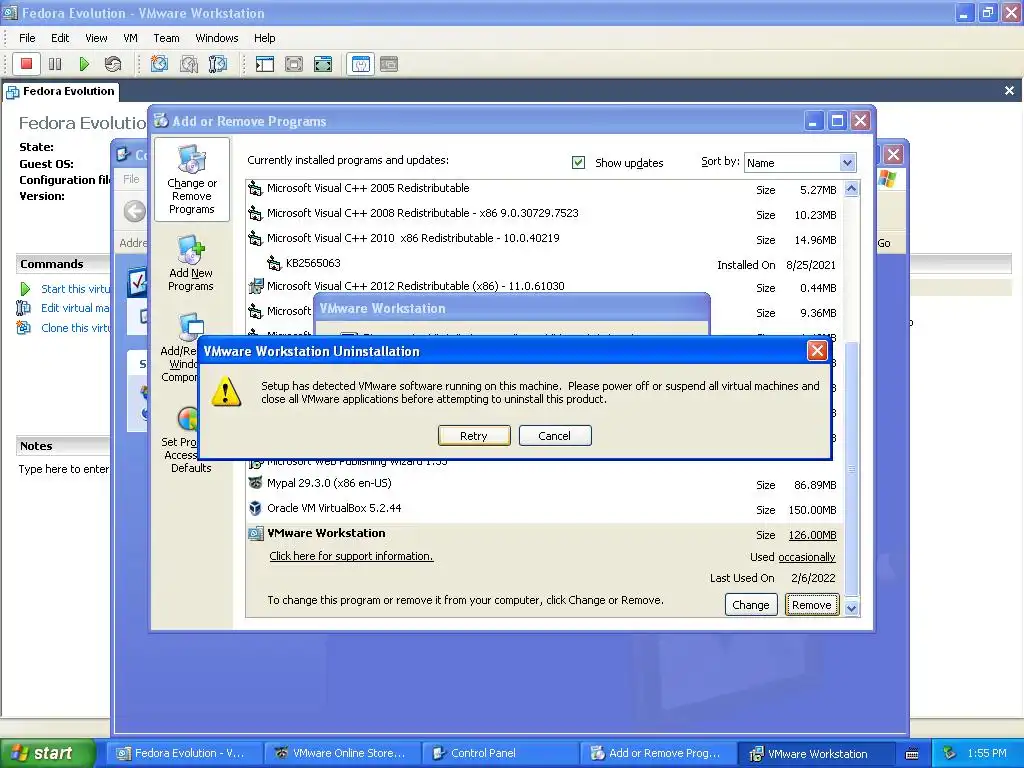Image resolution: width=1024 pixels, height=768 pixels.
Task: Click the green Power On toolbar icon
Action: click(x=84, y=64)
